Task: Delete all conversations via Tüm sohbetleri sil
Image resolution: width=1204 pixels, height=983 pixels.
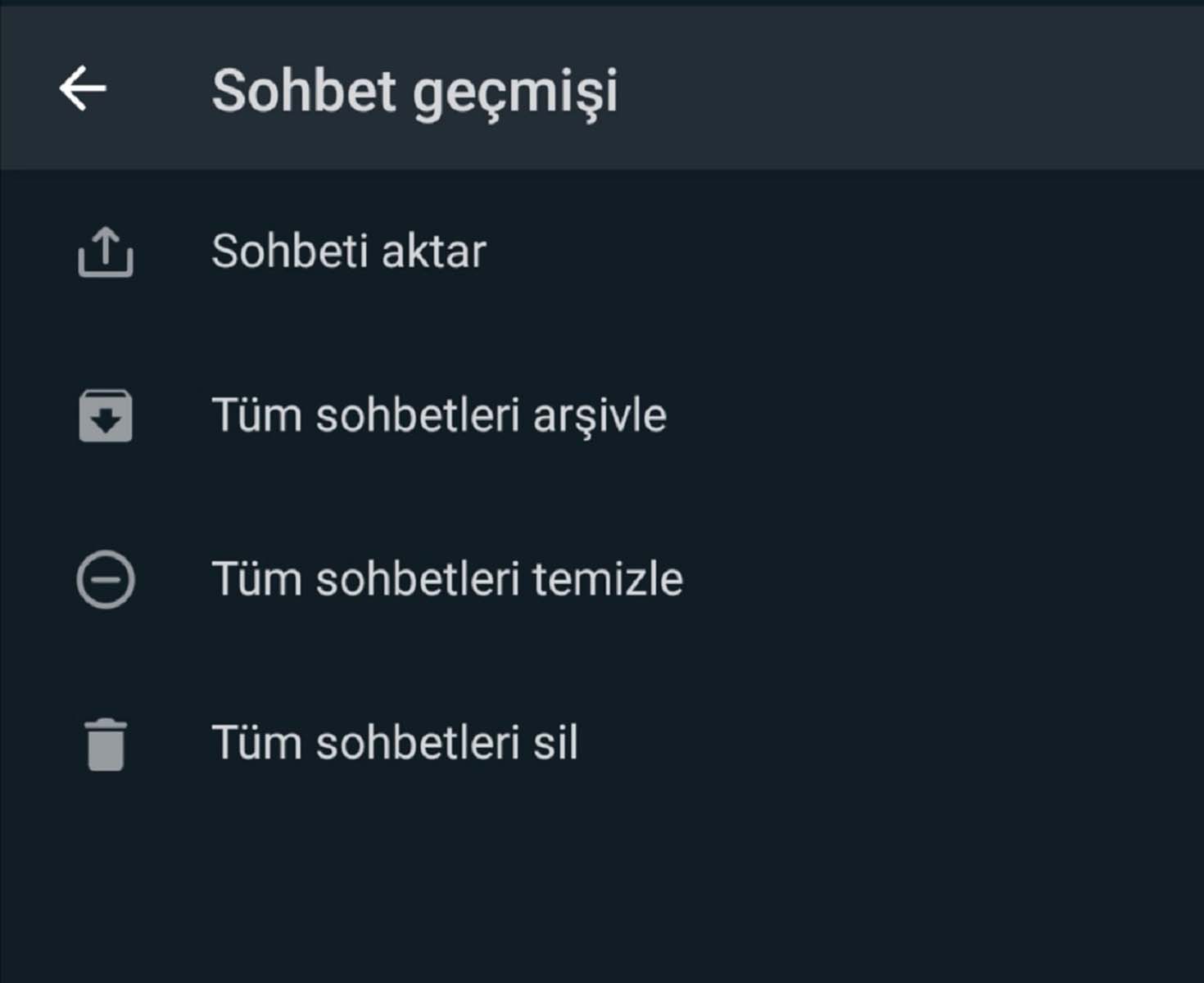Action: point(396,742)
